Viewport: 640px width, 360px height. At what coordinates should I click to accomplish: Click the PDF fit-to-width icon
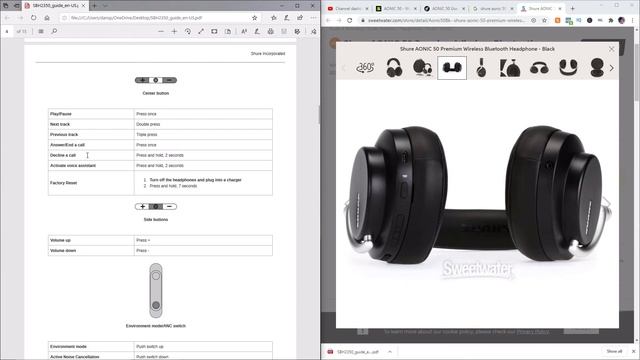pos(201,31)
